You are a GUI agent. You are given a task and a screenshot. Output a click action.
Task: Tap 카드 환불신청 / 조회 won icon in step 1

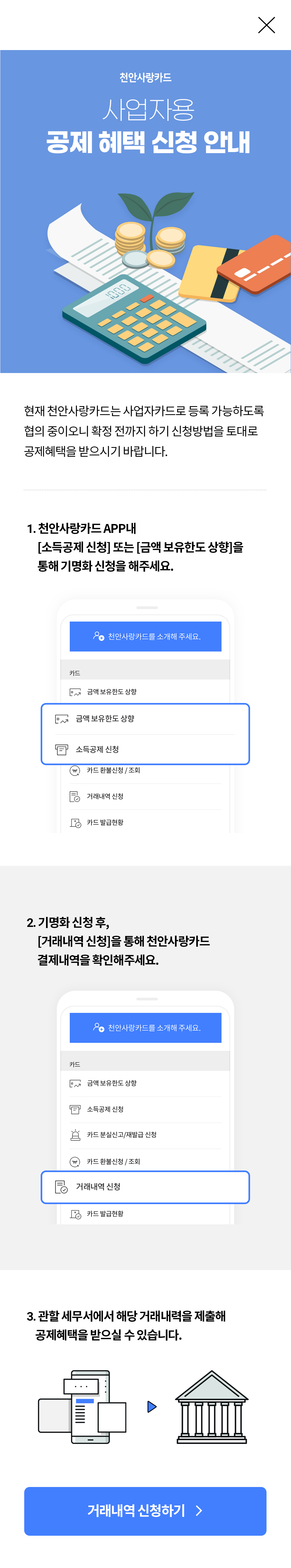pyautogui.click(x=75, y=771)
